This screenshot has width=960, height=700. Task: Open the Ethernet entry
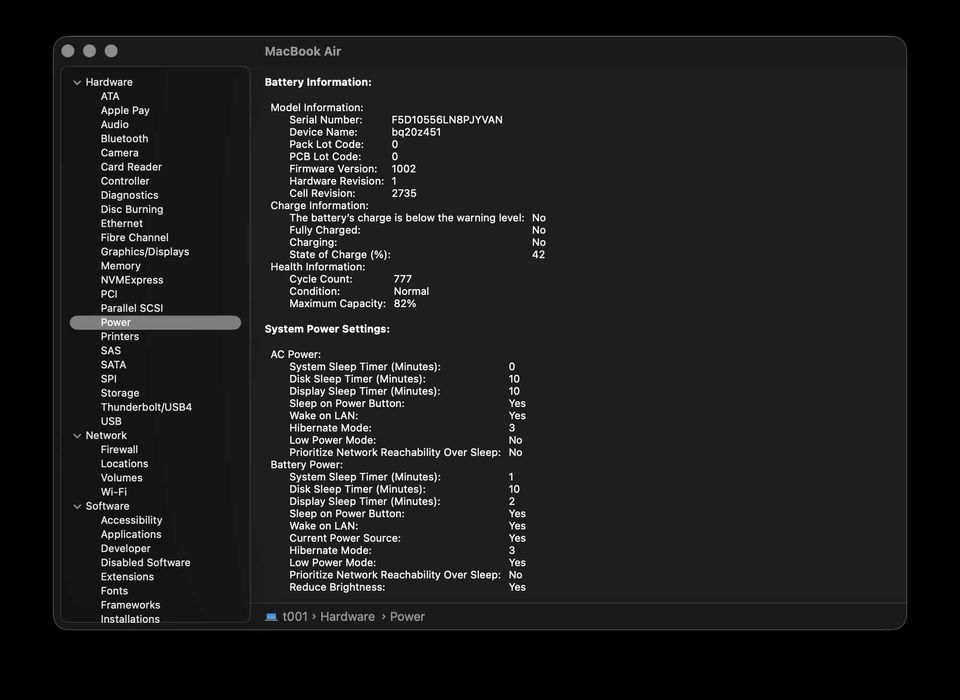[121, 224]
